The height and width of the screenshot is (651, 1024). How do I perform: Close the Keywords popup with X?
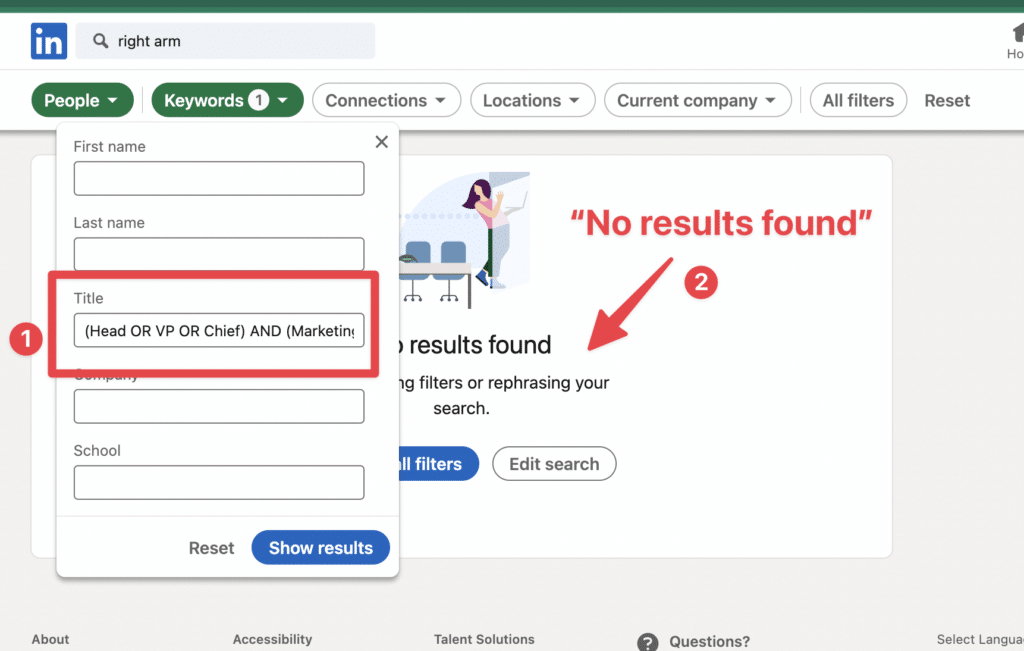(x=382, y=142)
